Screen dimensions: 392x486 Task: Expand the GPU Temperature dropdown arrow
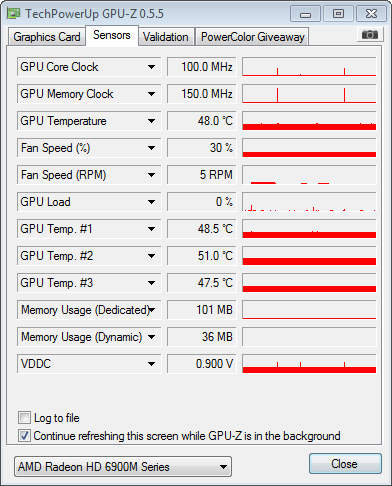pyautogui.click(x=151, y=121)
